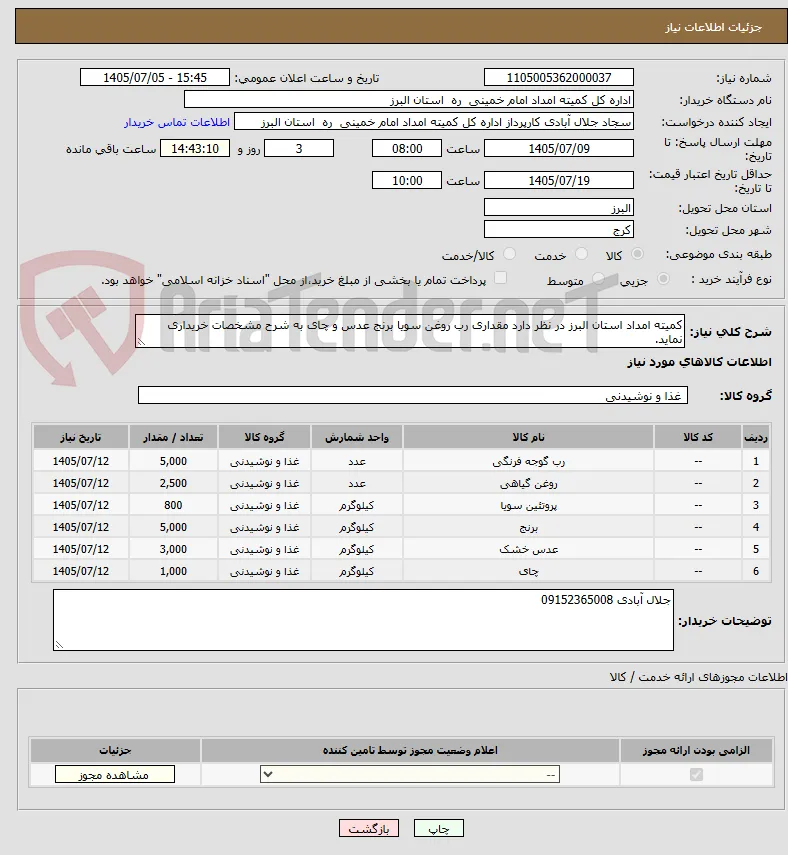
Task: Click the need date in the چای row
Action: [81, 571]
